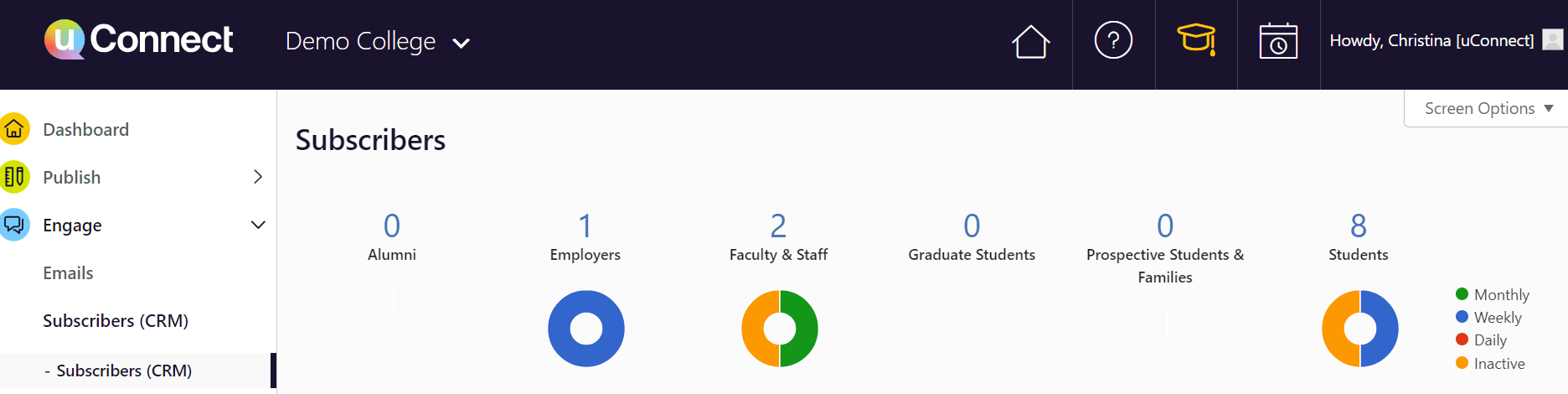The height and width of the screenshot is (394, 1568).
Task: Click the Employers count of 1
Action: [x=585, y=226]
